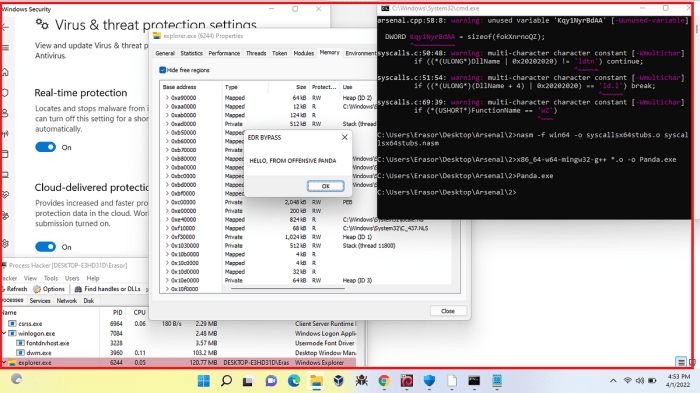
Task: Expand memory region 0x10e0000
Action: 167,280
